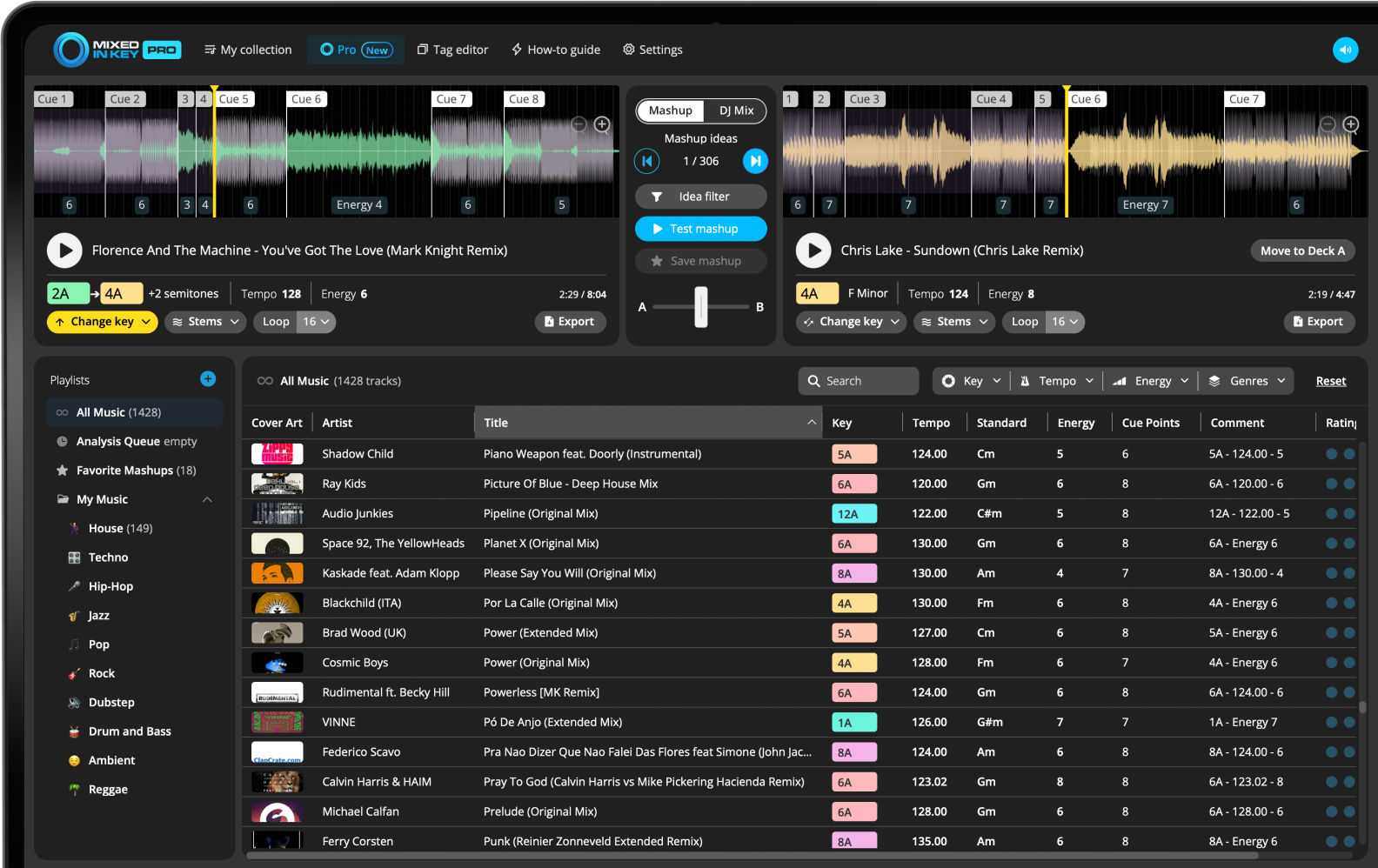Screen dimensions: 1378x868
Task: Zoom in on left deck waveform
Action: pyautogui.click(x=602, y=125)
